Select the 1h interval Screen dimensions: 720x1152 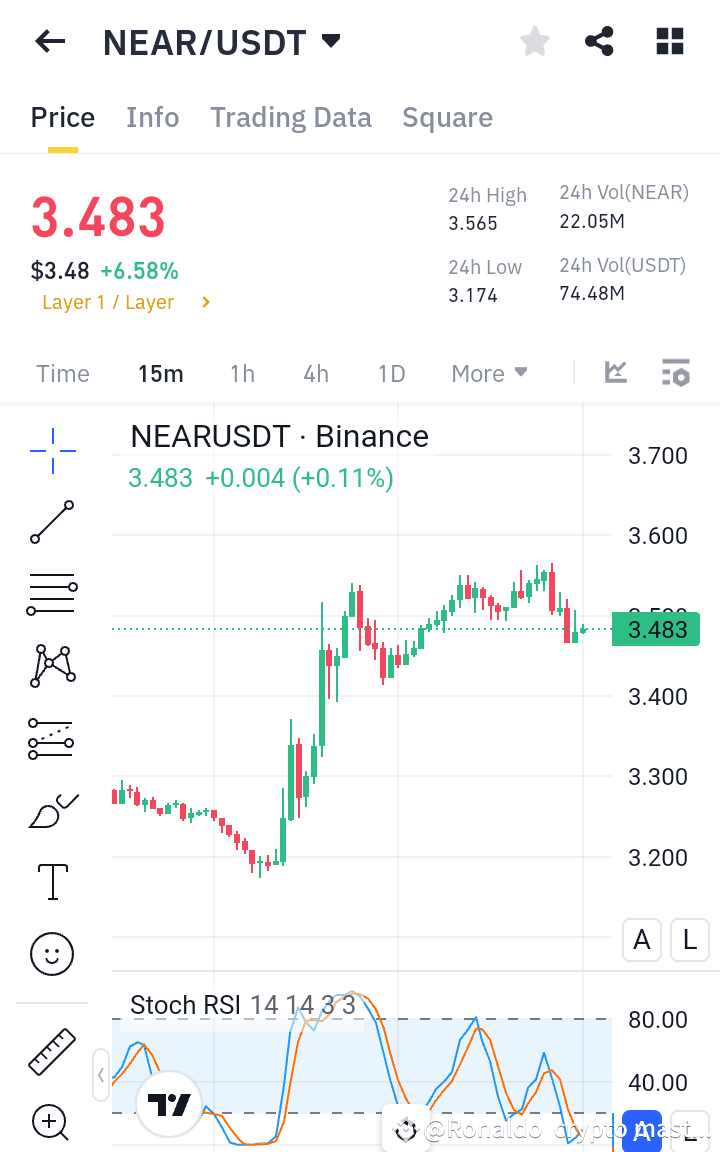coord(242,373)
